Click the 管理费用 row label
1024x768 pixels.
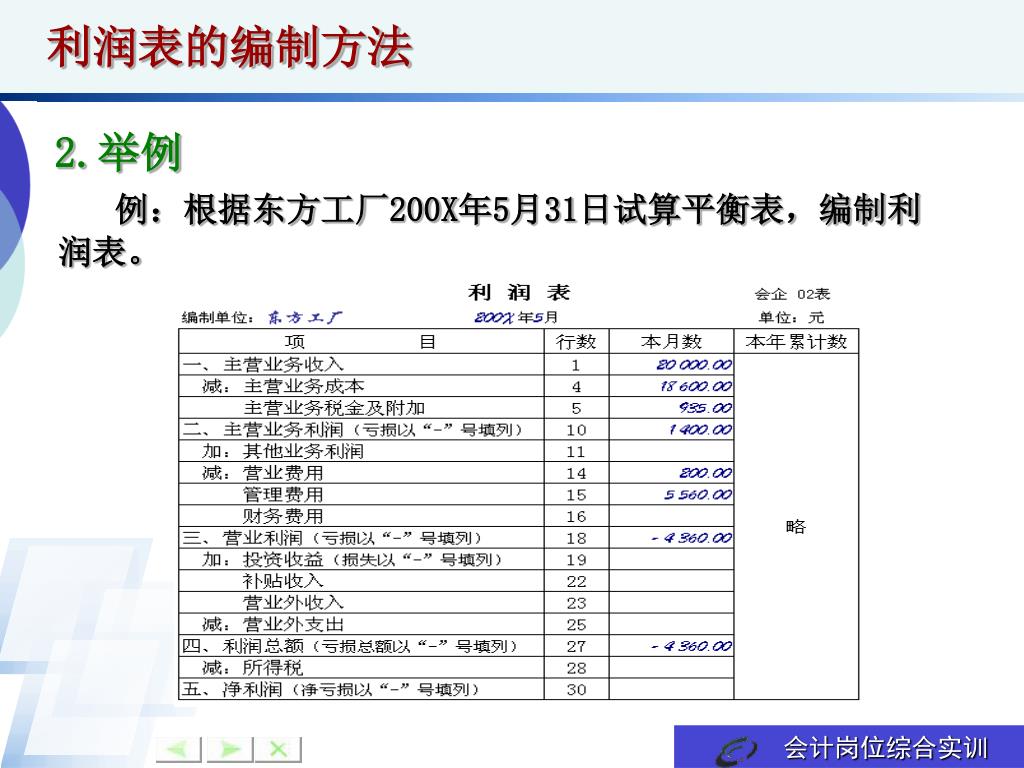pyautogui.click(x=283, y=494)
